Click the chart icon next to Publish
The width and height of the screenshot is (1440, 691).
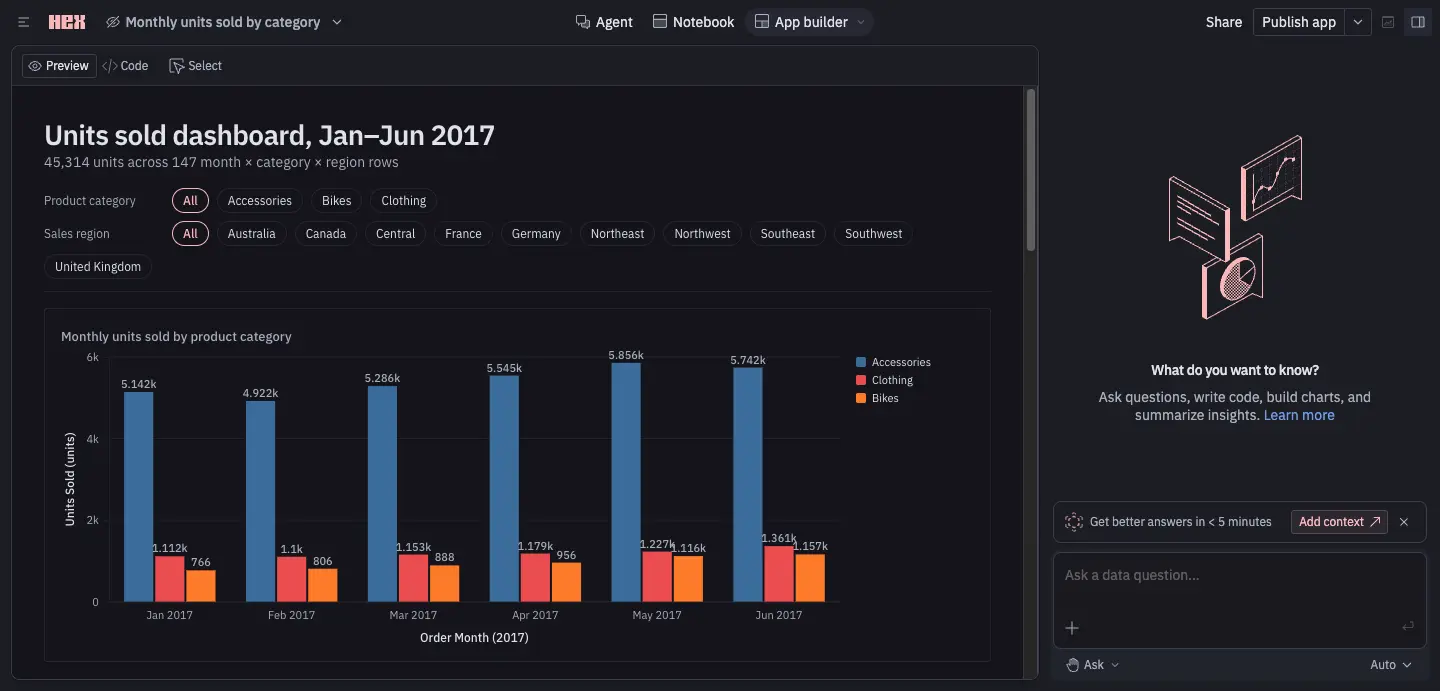coord(1388,22)
